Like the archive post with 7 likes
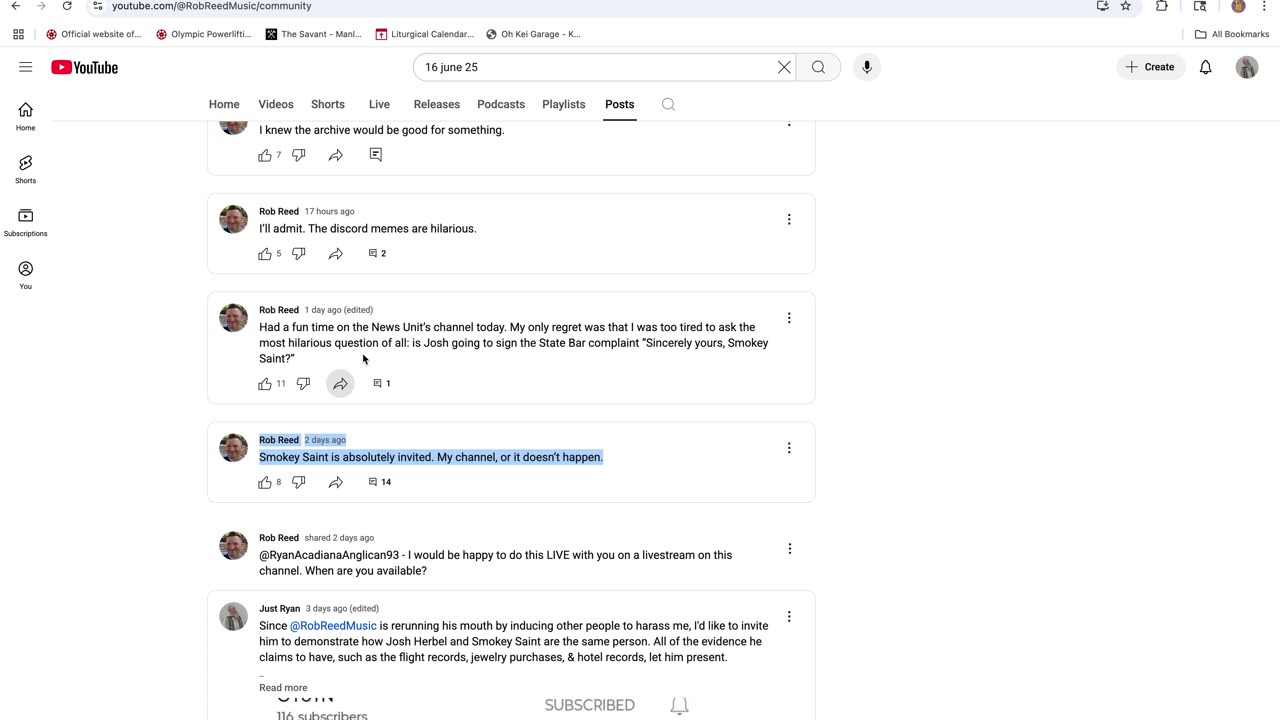Screen dimensions: 1280x720 (265, 155)
